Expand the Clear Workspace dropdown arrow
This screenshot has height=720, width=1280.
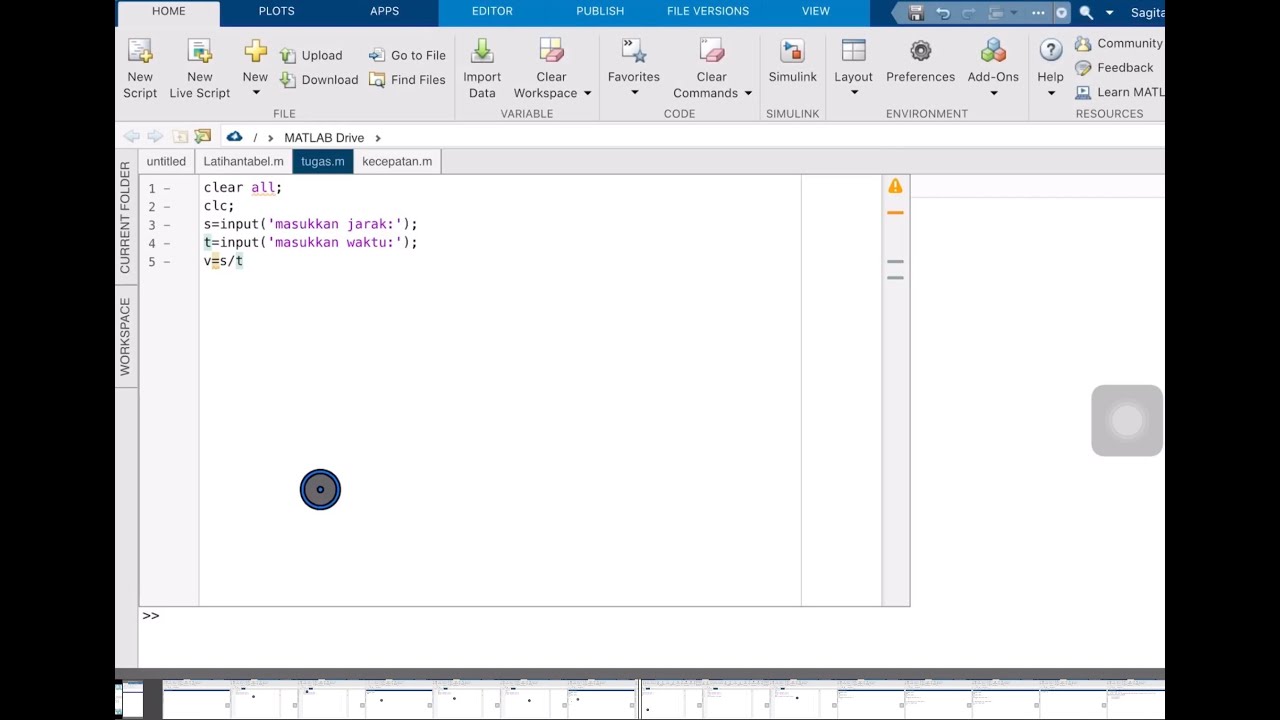click(588, 93)
